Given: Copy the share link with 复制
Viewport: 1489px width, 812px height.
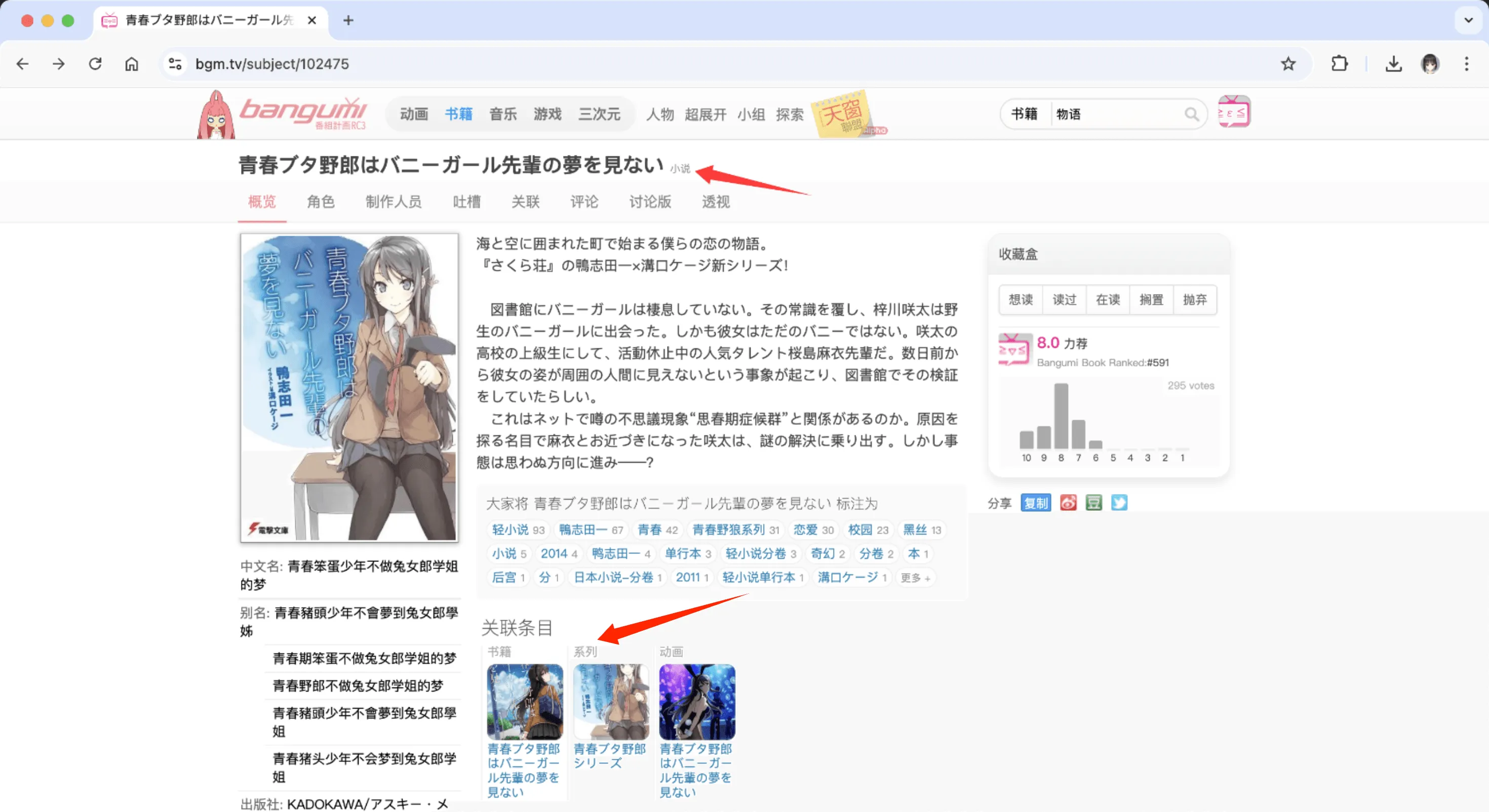Looking at the screenshot, I should (x=1035, y=503).
